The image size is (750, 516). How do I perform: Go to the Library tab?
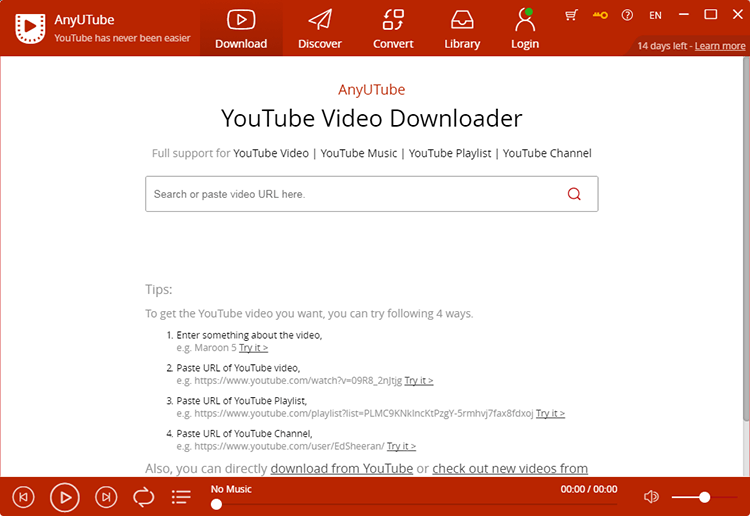(462, 30)
